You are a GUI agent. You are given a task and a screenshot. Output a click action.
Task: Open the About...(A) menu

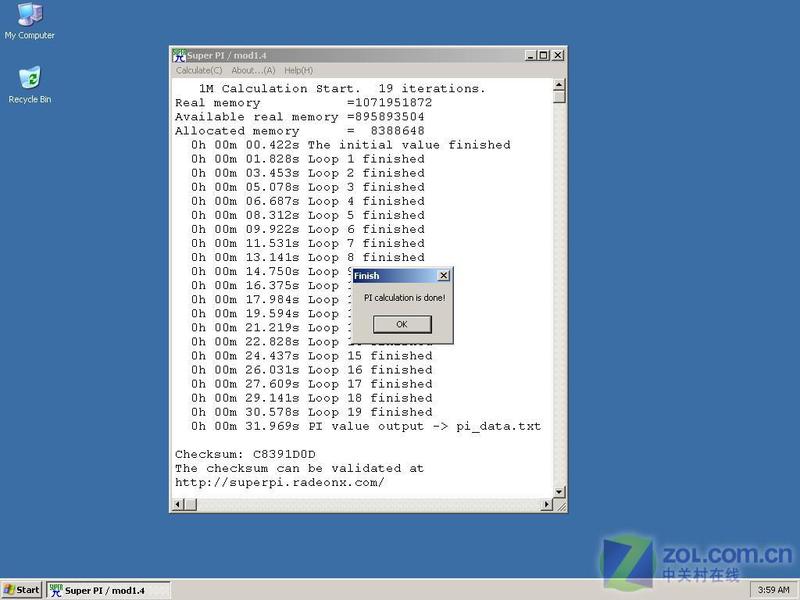coord(253,70)
